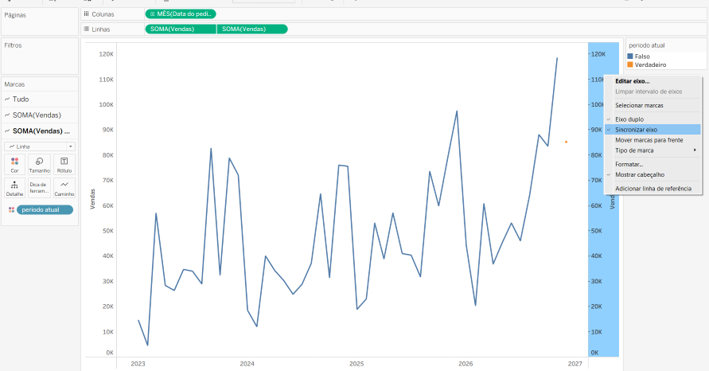Click the Colunas shelf icon

point(86,14)
